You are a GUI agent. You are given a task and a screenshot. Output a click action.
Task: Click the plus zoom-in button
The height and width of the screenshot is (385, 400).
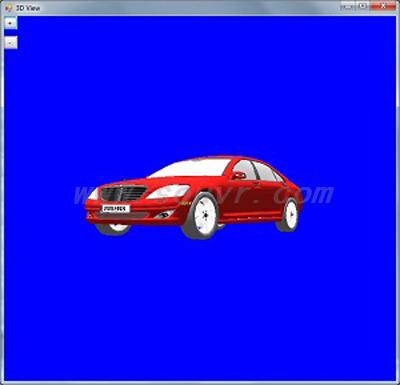coord(11,23)
